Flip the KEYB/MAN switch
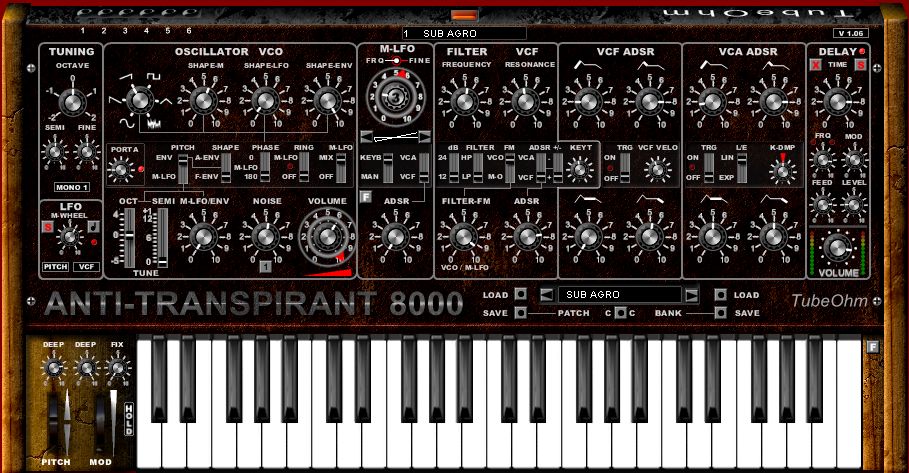 [388, 168]
